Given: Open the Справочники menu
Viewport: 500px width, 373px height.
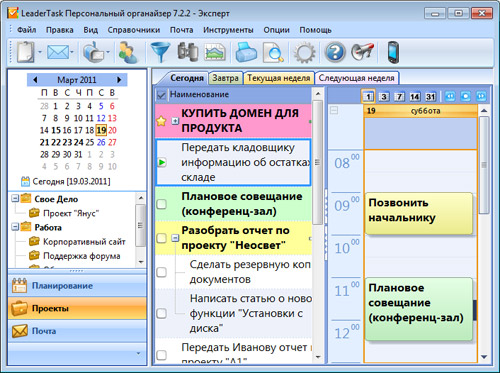Looking at the screenshot, I should click(x=134, y=30).
